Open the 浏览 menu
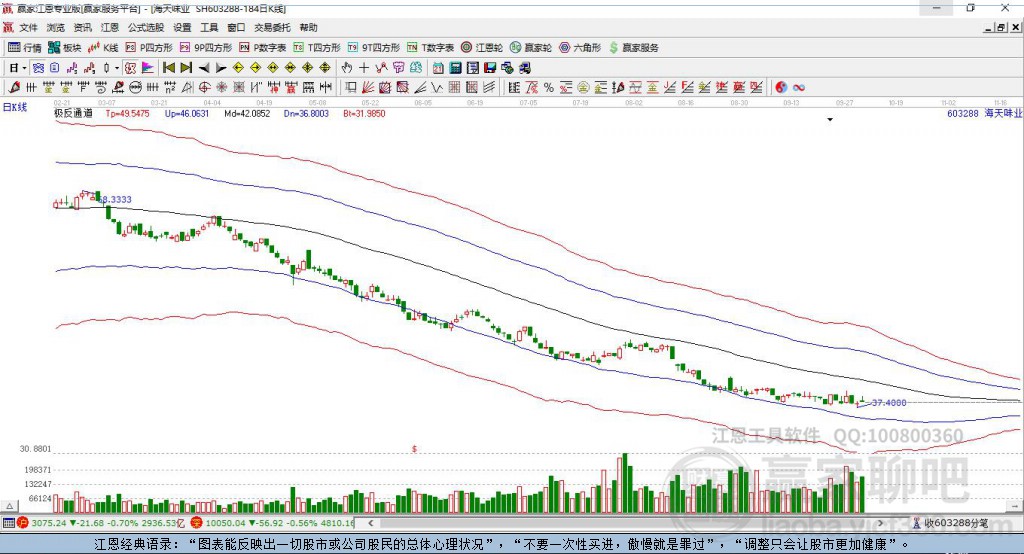1024x554 pixels. [56, 27]
